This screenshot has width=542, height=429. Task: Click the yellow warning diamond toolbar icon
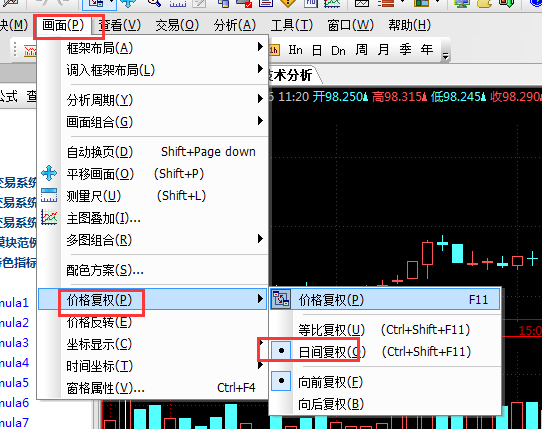point(288,3)
